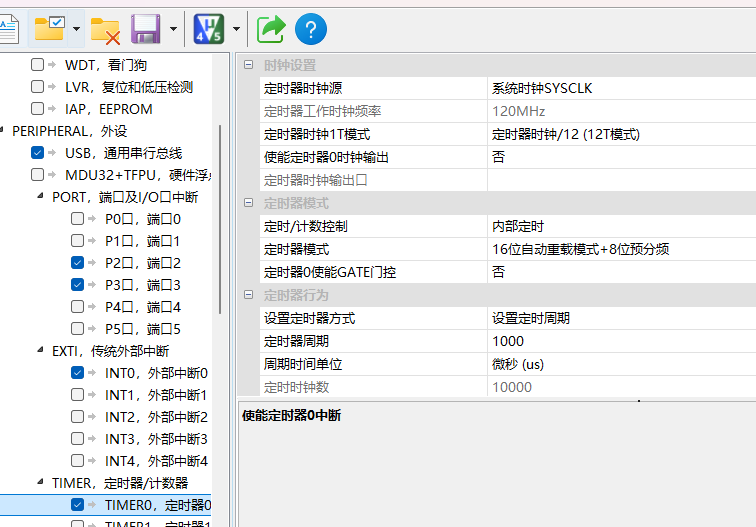Change period time unit value 微秒 (us)
The width and height of the screenshot is (756, 527).
(x=621, y=364)
